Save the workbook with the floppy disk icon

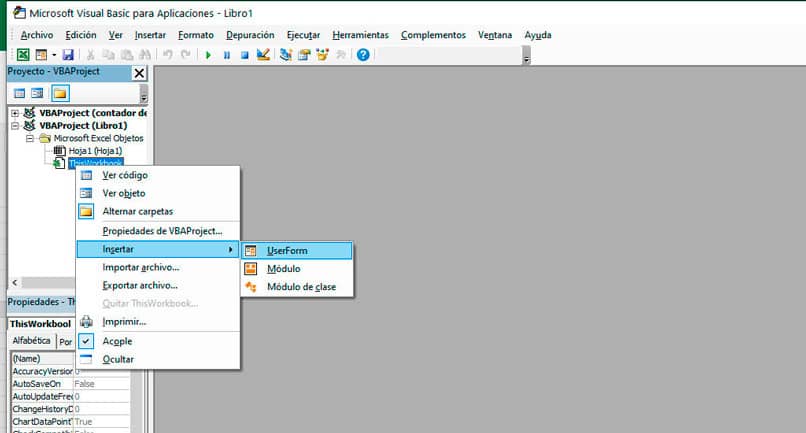coord(68,55)
